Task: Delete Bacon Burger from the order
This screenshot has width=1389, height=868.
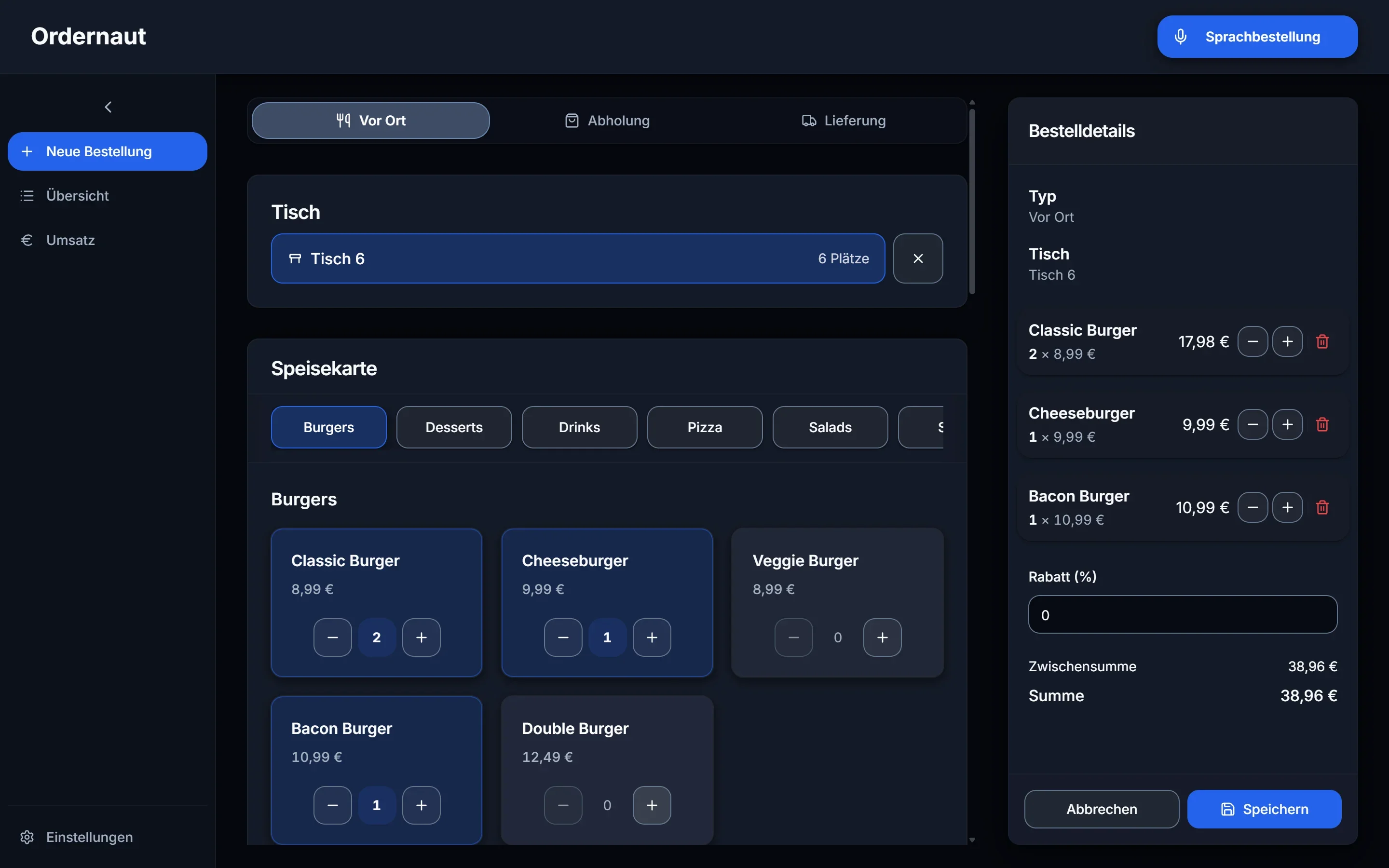Action: pos(1322,507)
